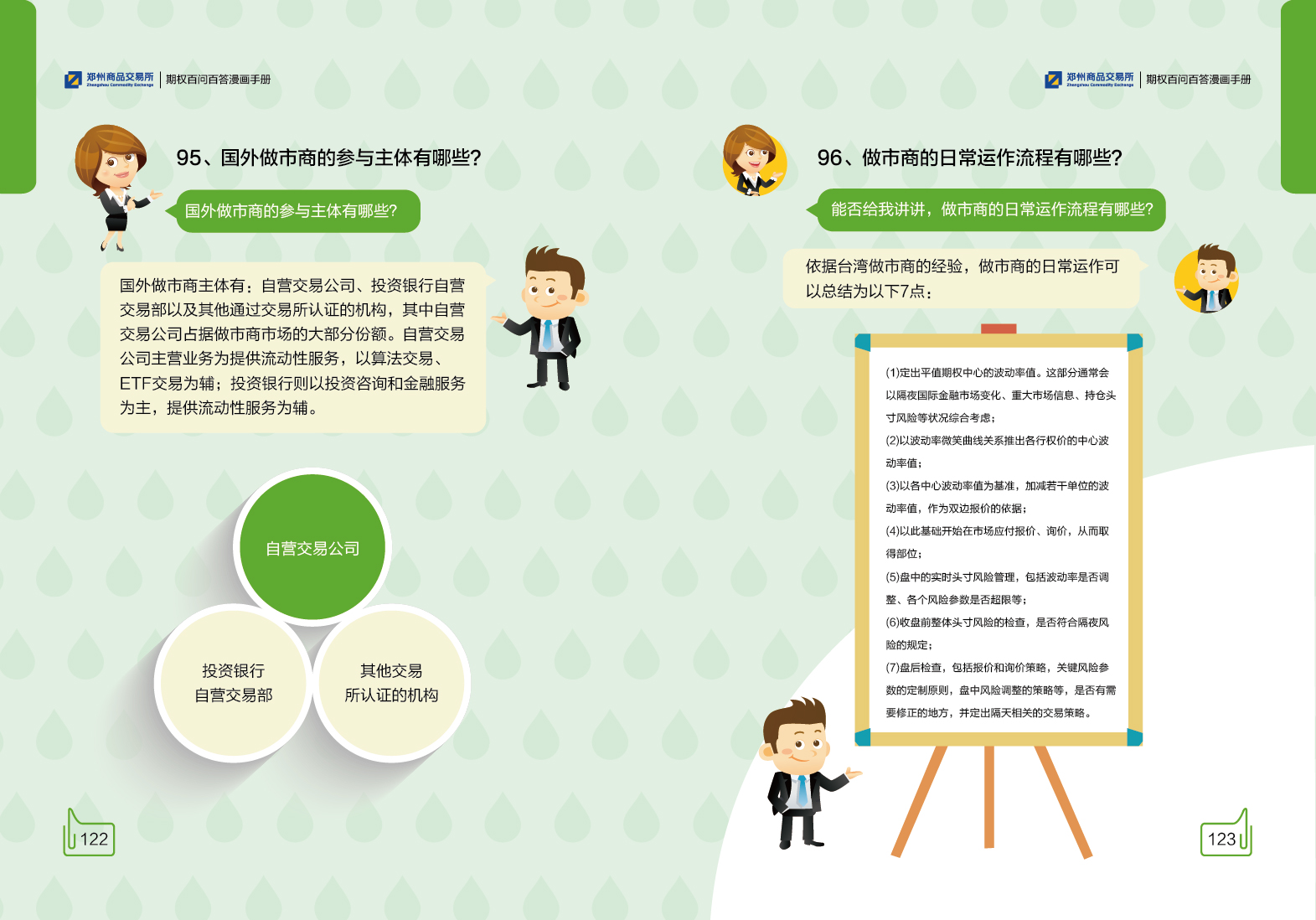The width and height of the screenshot is (1316, 920).
Task: Click the woman avatar in yellow circle
Action: point(754,161)
